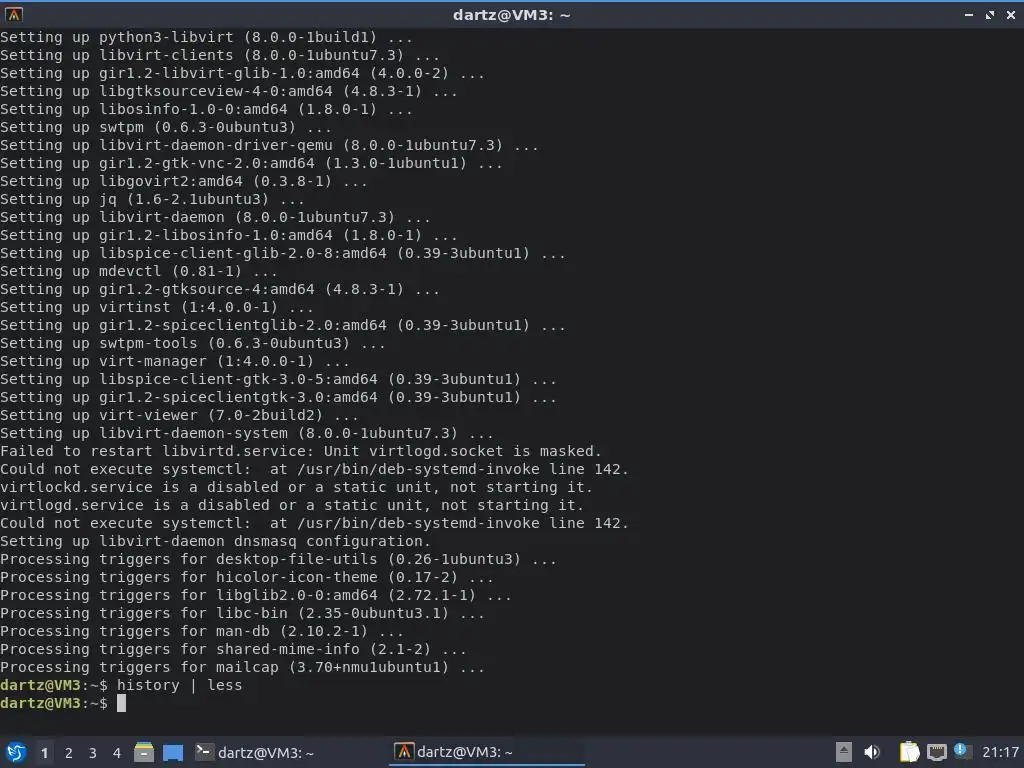The image size is (1024, 768).
Task: Click 'Processing triggers for shared-mime-info' line
Action: (233, 649)
